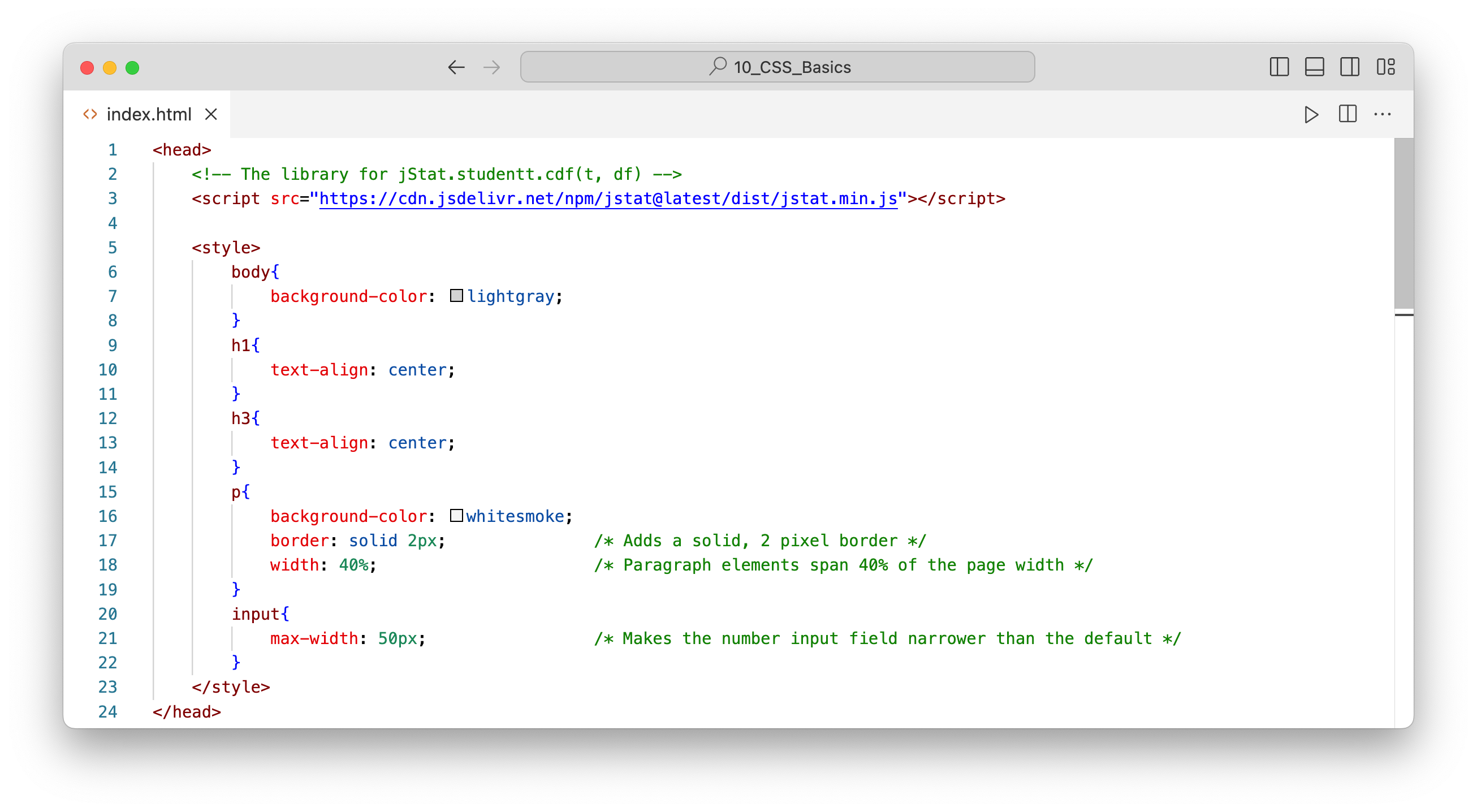
Task: Click line number 12 in the gutter
Action: pos(107,418)
